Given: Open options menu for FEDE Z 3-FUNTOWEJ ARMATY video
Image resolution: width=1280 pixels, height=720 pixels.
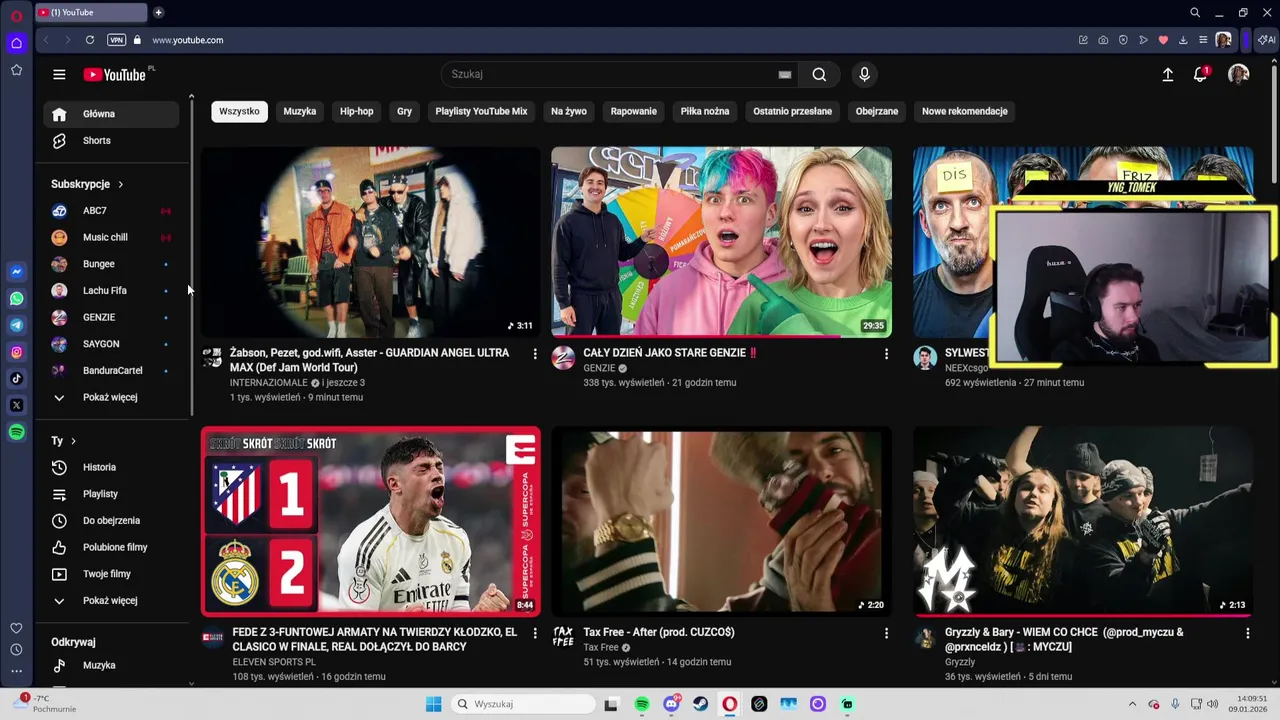Looking at the screenshot, I should point(534,633).
